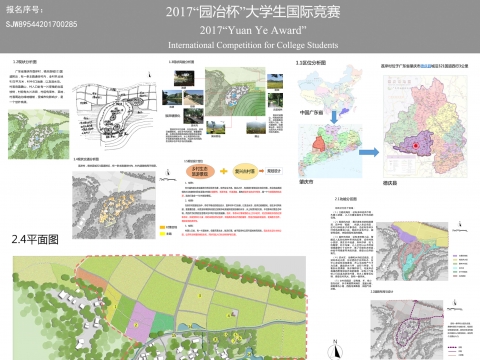Click the "中国广东省" map label
The image size is (480, 360).
point(311,113)
